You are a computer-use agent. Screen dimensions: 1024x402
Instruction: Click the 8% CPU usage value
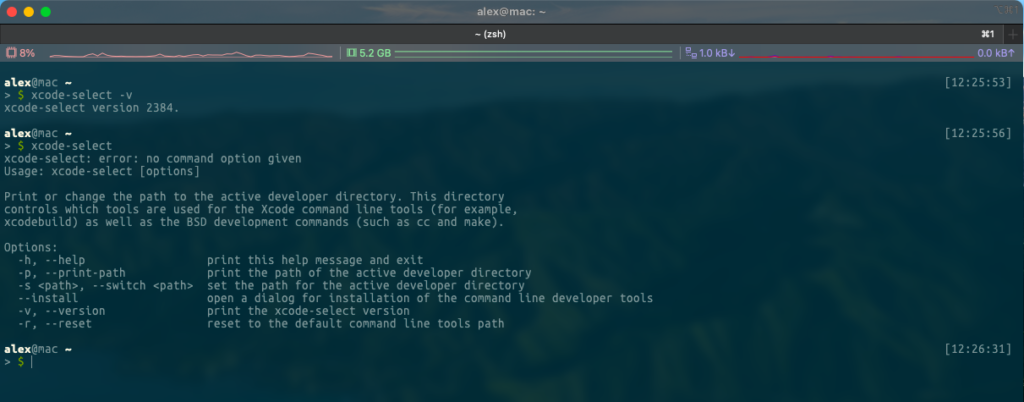click(27, 53)
